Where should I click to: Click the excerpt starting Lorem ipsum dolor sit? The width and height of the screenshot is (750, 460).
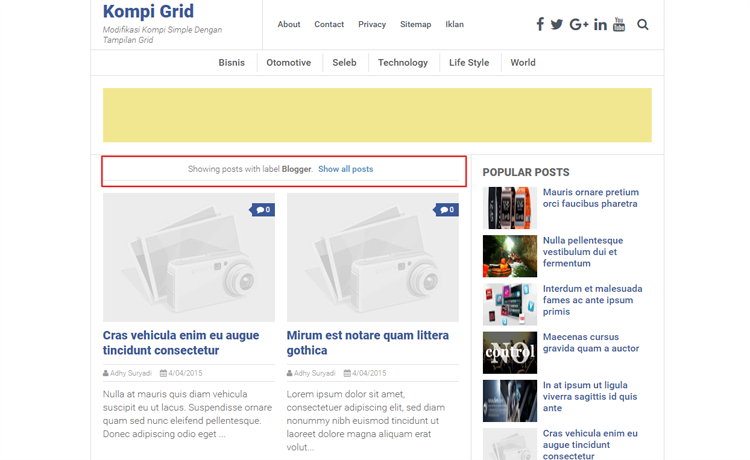366,421
